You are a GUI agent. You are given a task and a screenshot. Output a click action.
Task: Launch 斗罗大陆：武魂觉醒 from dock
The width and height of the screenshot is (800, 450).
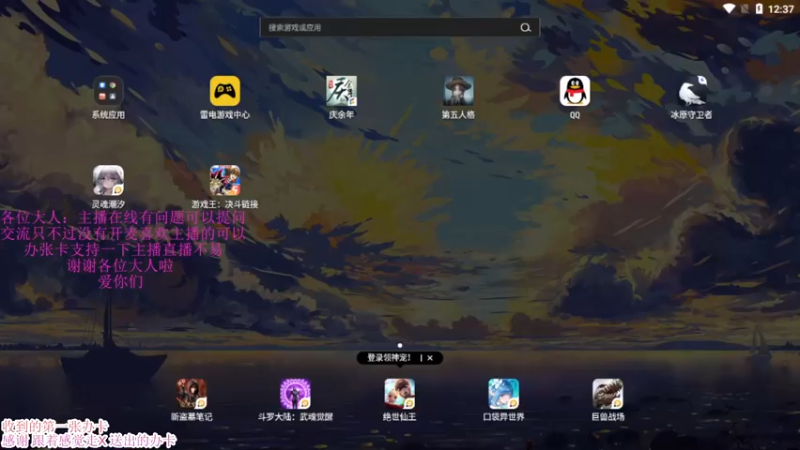pyautogui.click(x=295, y=394)
